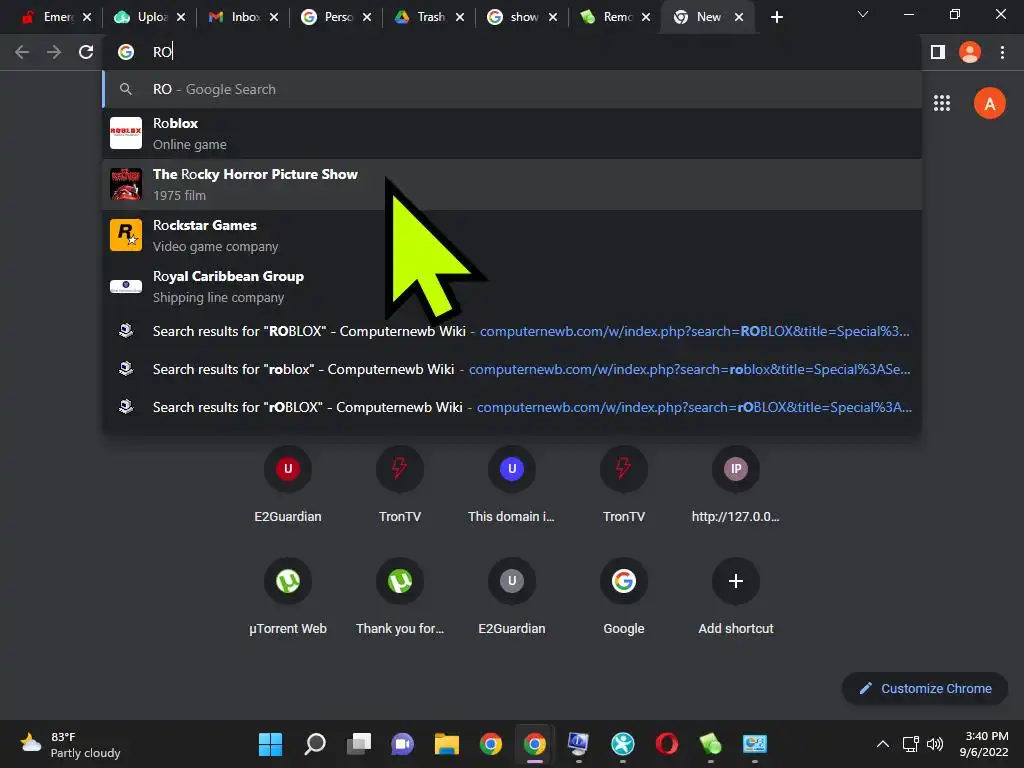Viewport: 1024px width, 768px height.
Task: Open TronTV shortcut beside the 127.0.0 shortcut
Action: pos(624,483)
